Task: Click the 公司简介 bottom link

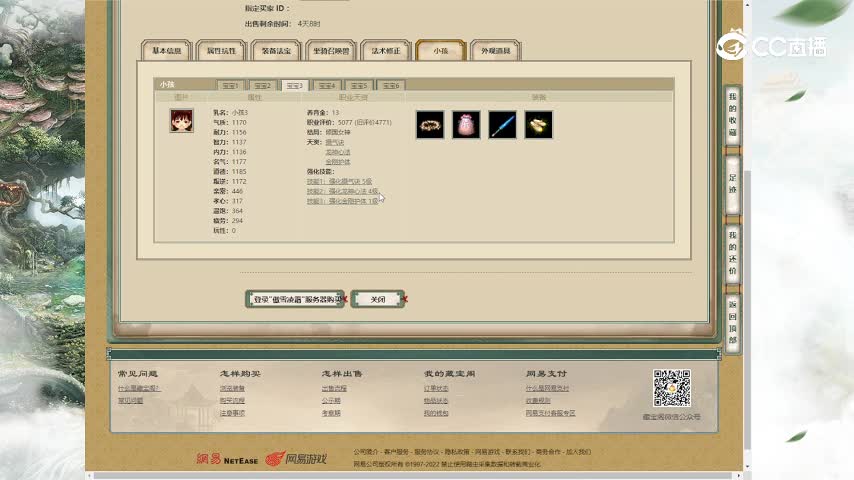Action: point(365,452)
